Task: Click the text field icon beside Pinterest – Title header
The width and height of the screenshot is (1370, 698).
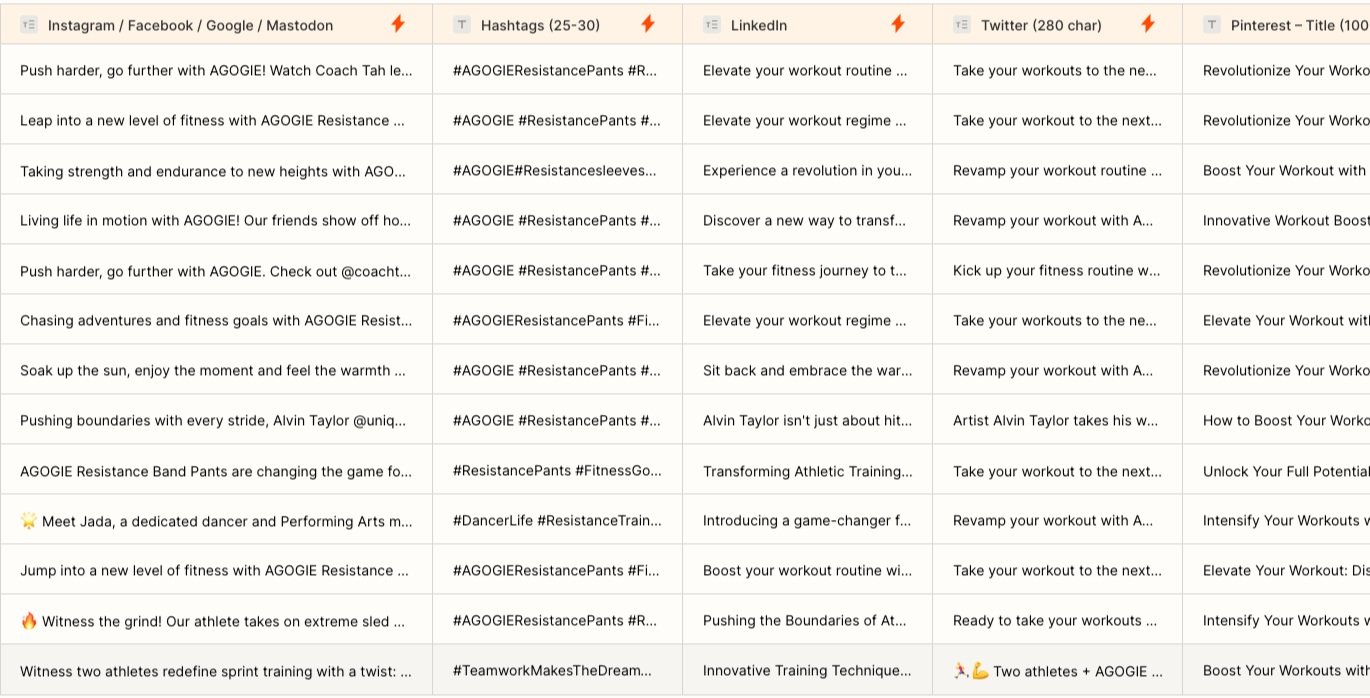Action: pos(1212,25)
